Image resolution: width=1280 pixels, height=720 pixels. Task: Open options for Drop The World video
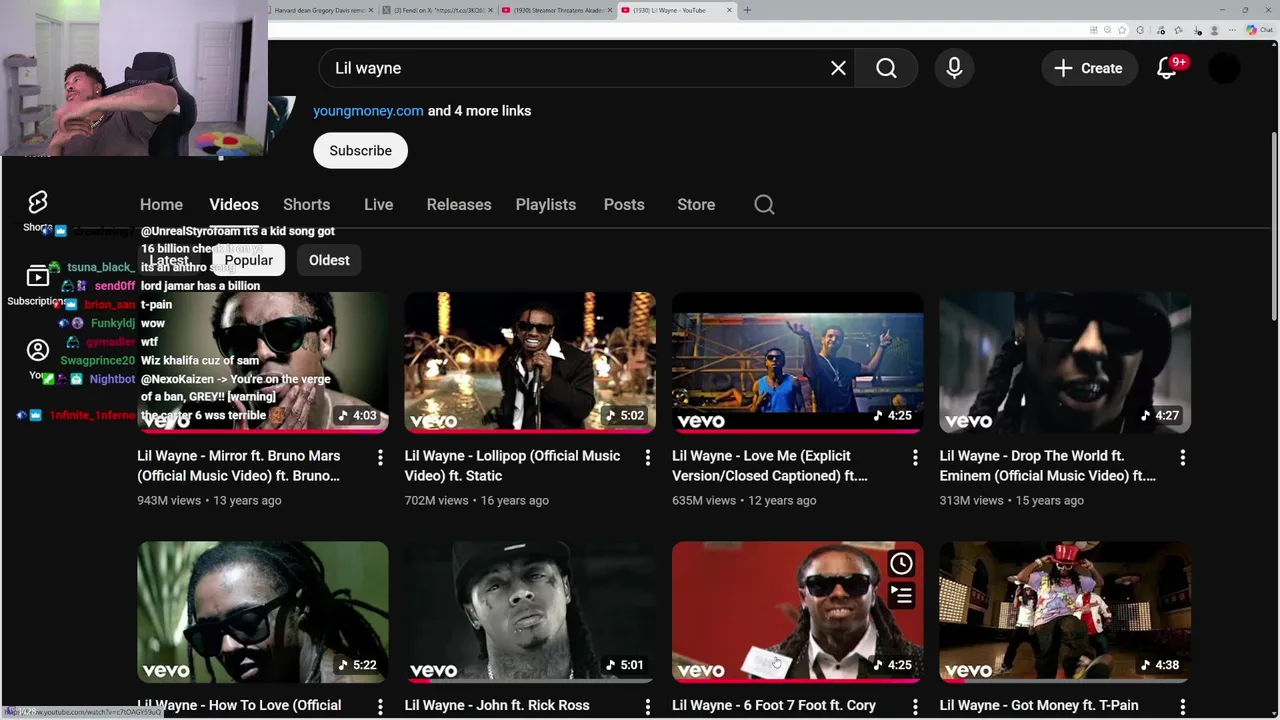pyautogui.click(x=1182, y=457)
